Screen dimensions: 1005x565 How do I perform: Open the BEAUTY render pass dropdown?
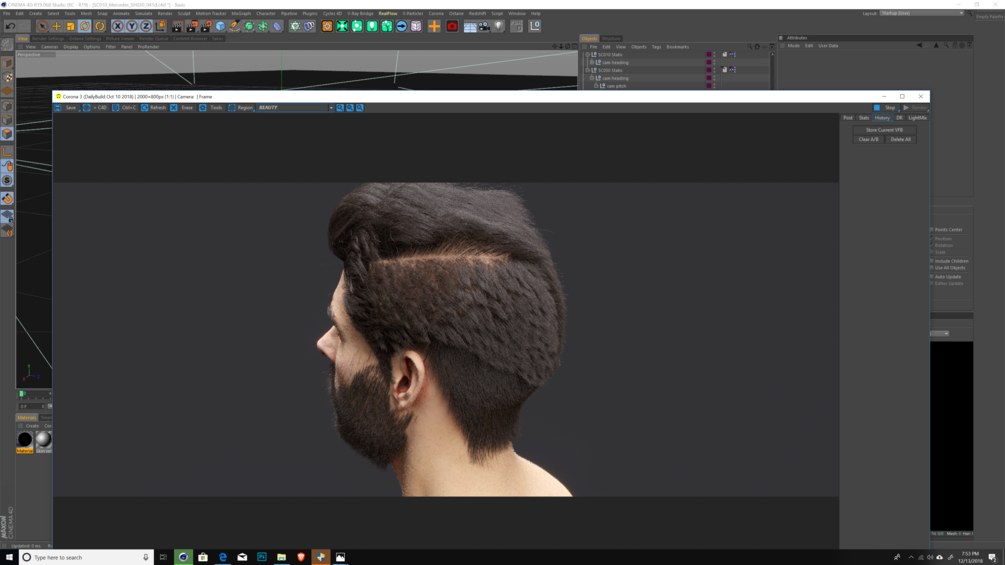(295, 108)
